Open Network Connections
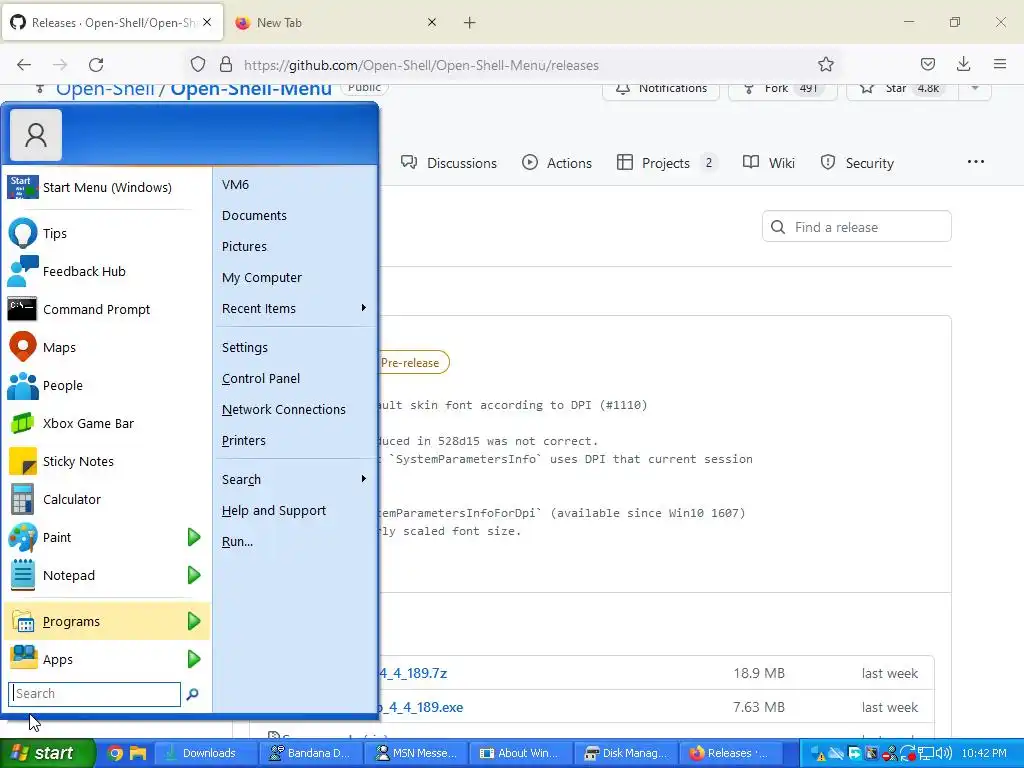Screen dimensions: 1024x768 (295, 409)
